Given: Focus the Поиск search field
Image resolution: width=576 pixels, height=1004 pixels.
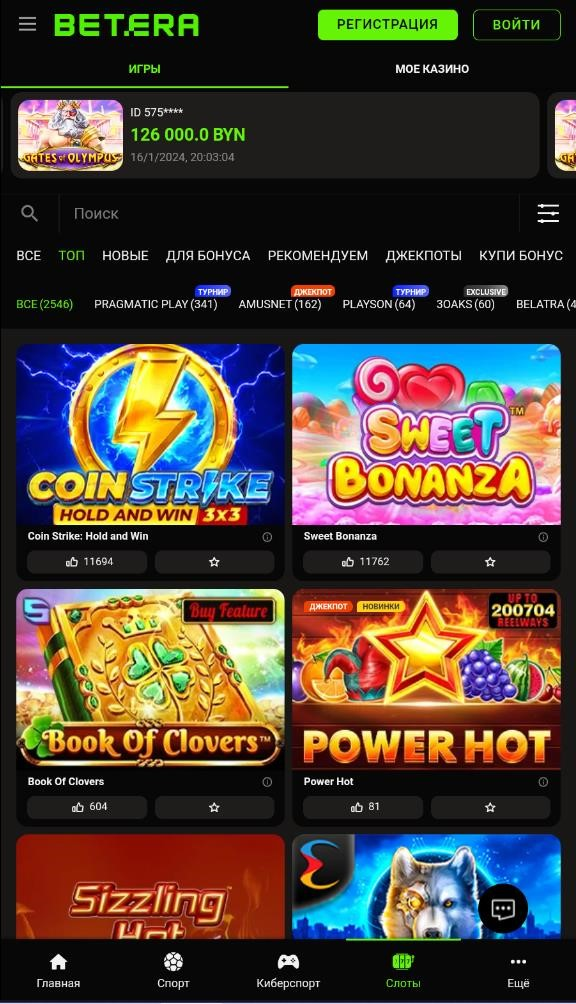Looking at the screenshot, I should coord(288,213).
